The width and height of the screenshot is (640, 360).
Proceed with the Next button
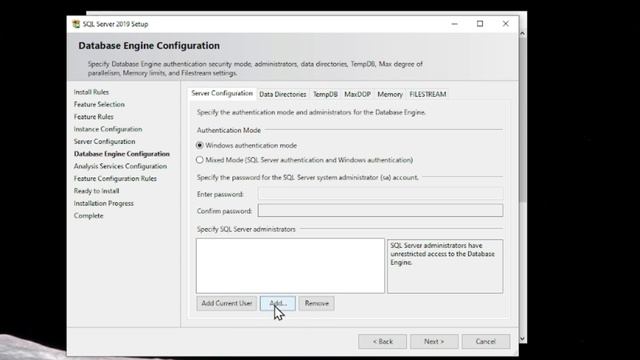[434, 342]
